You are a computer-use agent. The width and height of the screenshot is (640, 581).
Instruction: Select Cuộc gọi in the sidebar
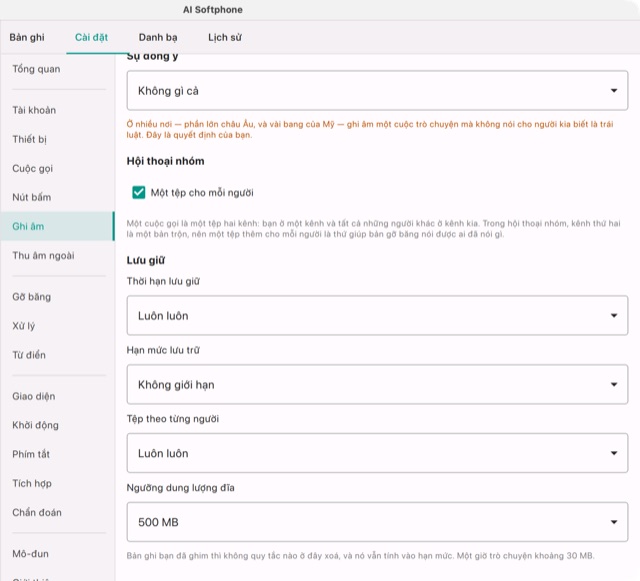(x=58, y=168)
